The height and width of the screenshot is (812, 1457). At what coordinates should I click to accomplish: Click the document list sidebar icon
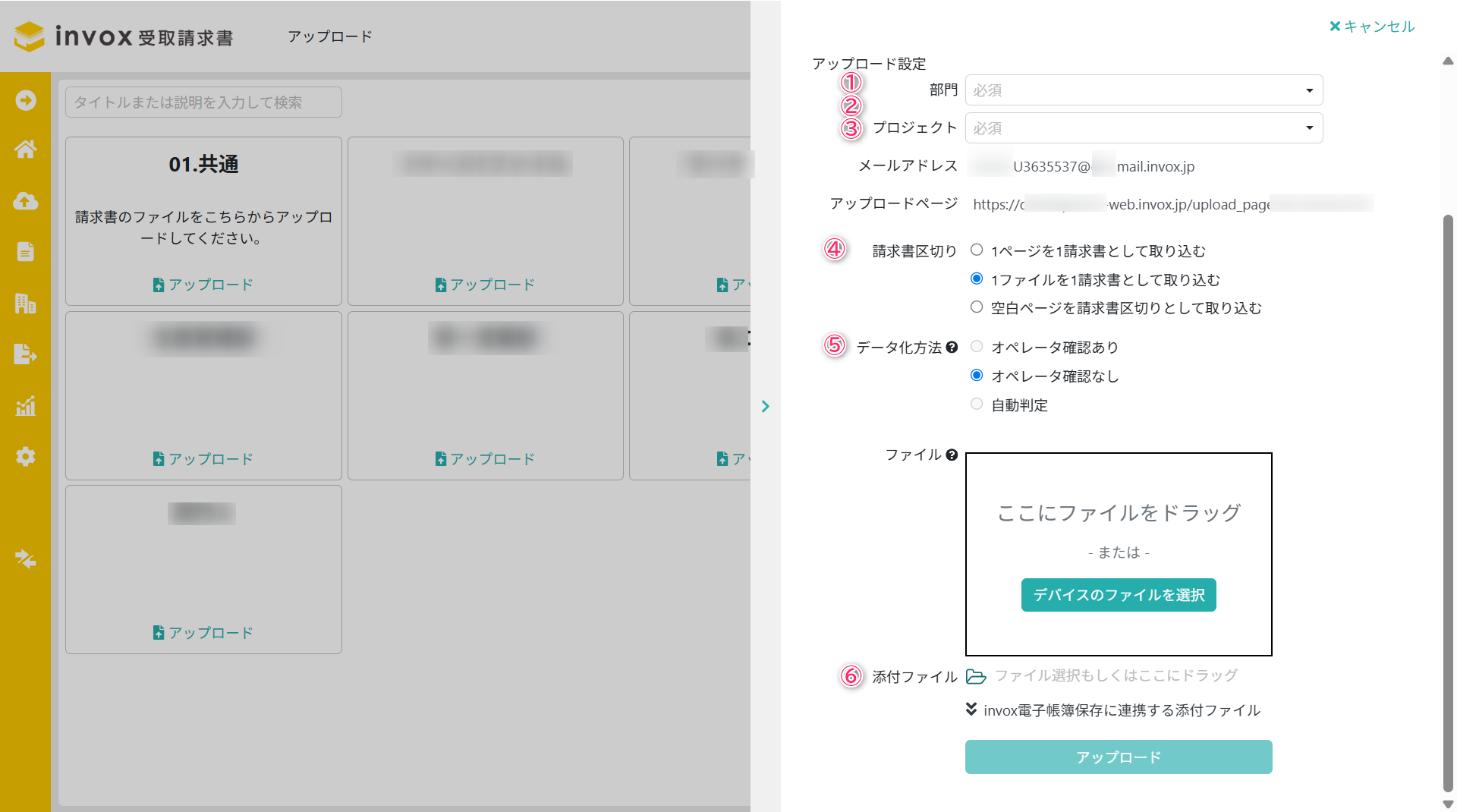point(26,252)
